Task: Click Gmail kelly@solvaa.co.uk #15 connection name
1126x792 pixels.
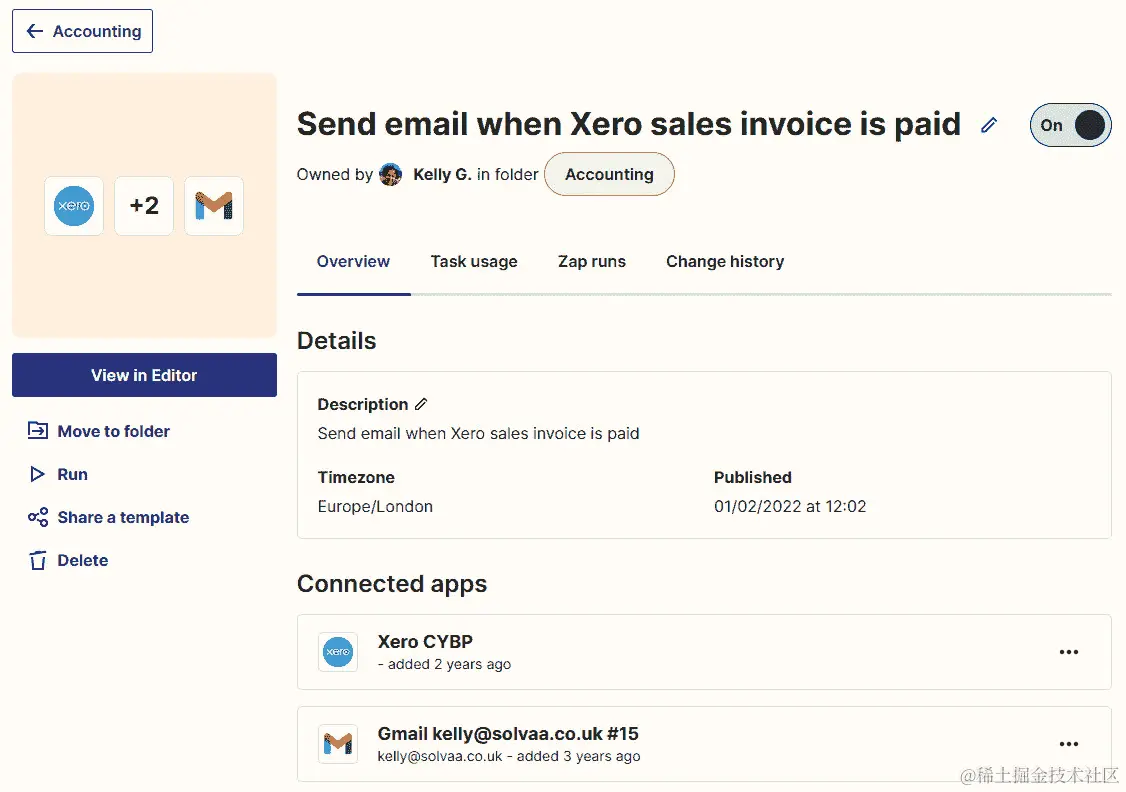Action: click(508, 734)
